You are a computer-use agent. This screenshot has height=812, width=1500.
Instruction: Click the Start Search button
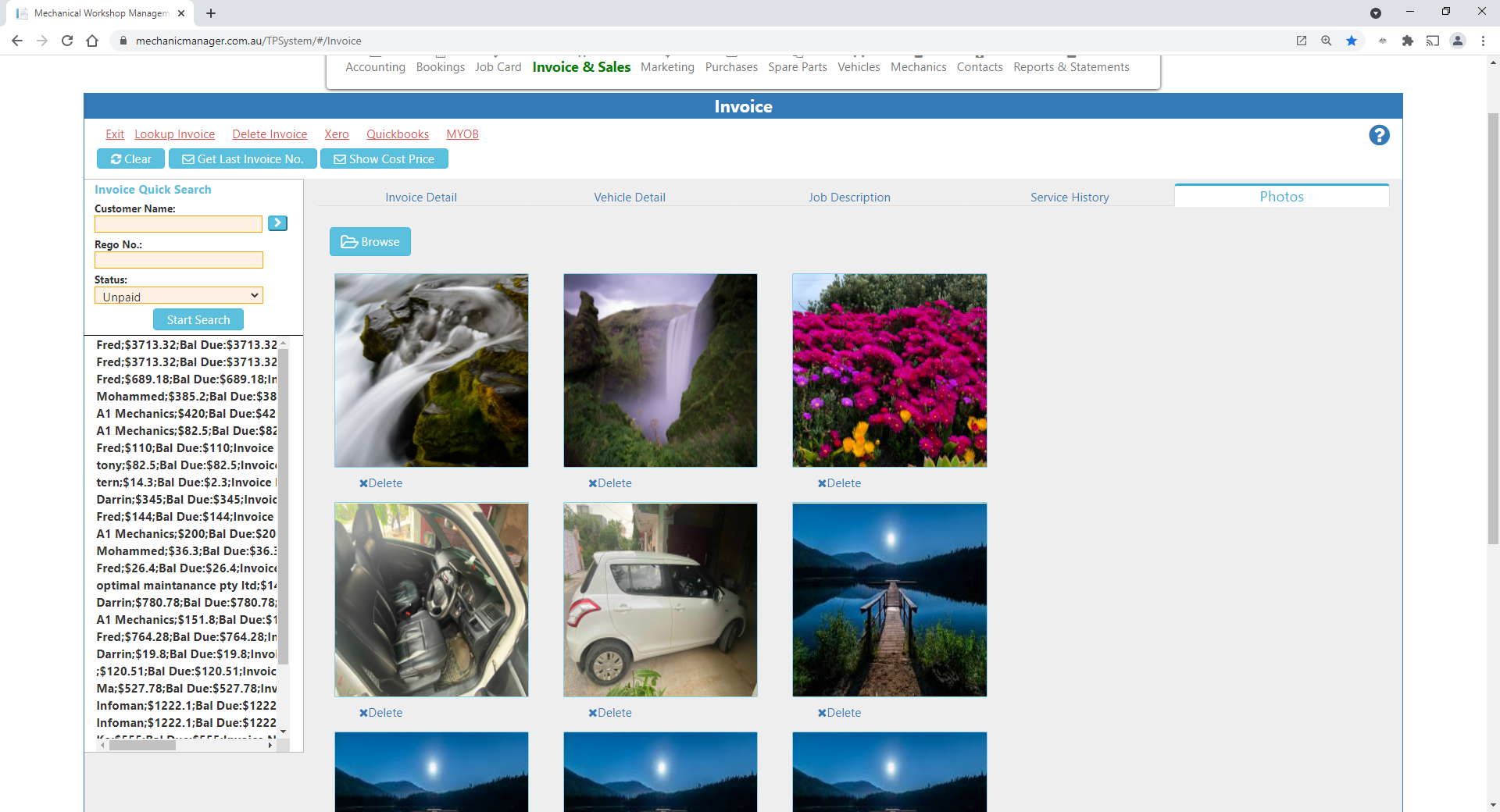pyautogui.click(x=198, y=319)
